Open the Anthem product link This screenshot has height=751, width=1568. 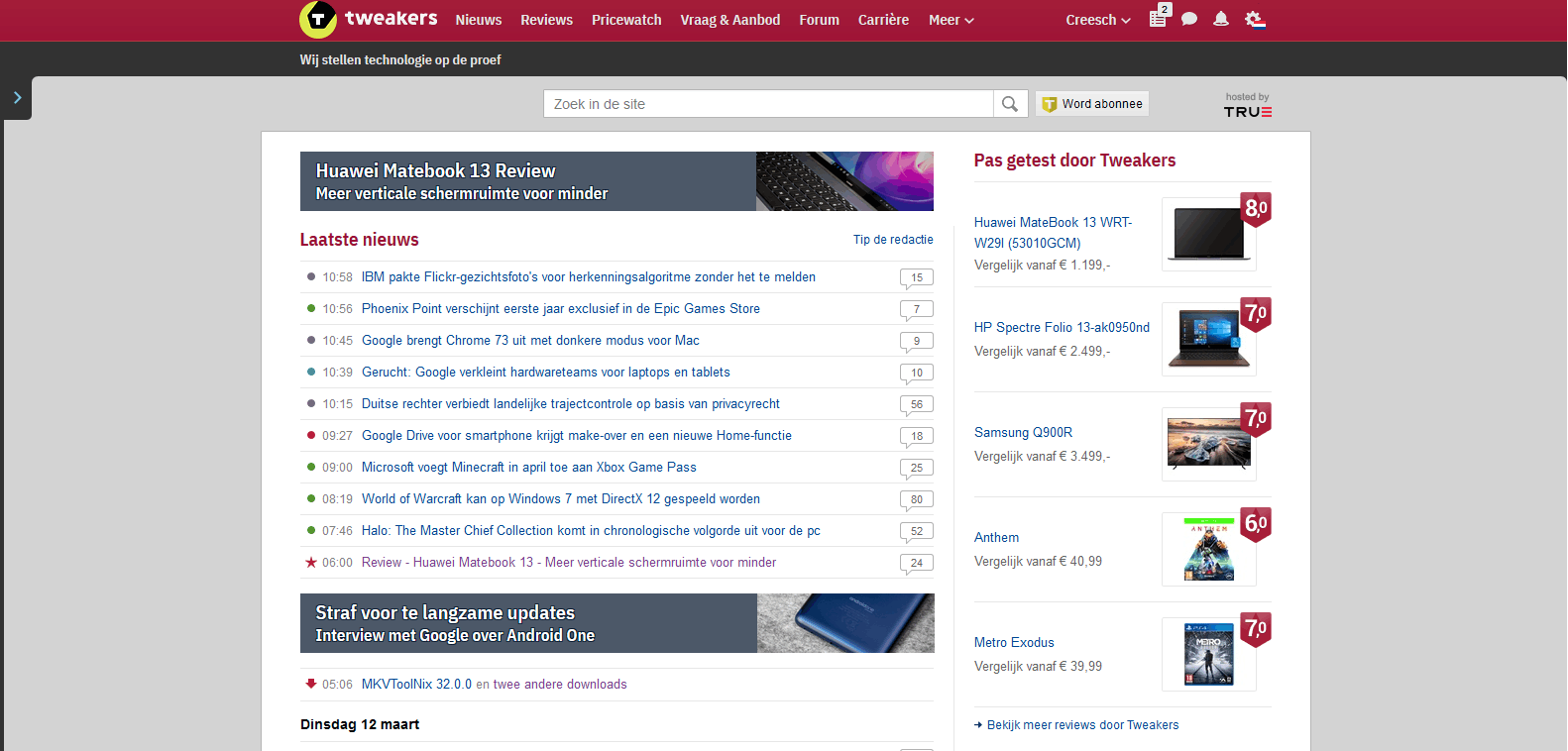click(x=996, y=537)
